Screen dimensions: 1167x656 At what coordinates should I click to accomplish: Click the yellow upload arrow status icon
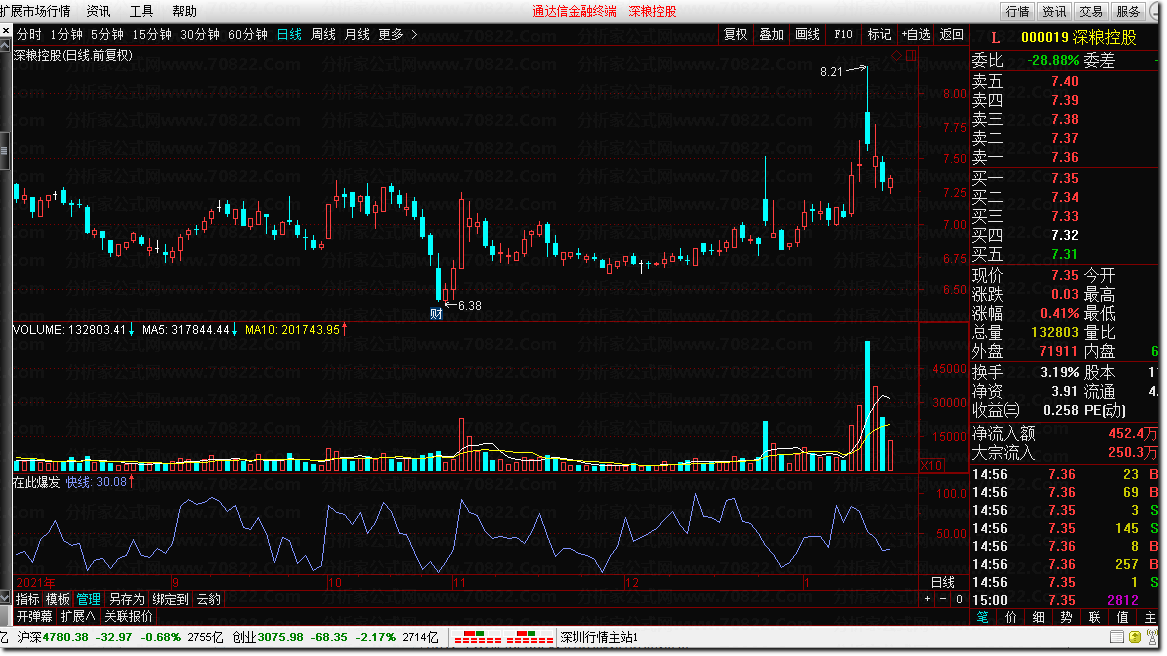[1134, 637]
